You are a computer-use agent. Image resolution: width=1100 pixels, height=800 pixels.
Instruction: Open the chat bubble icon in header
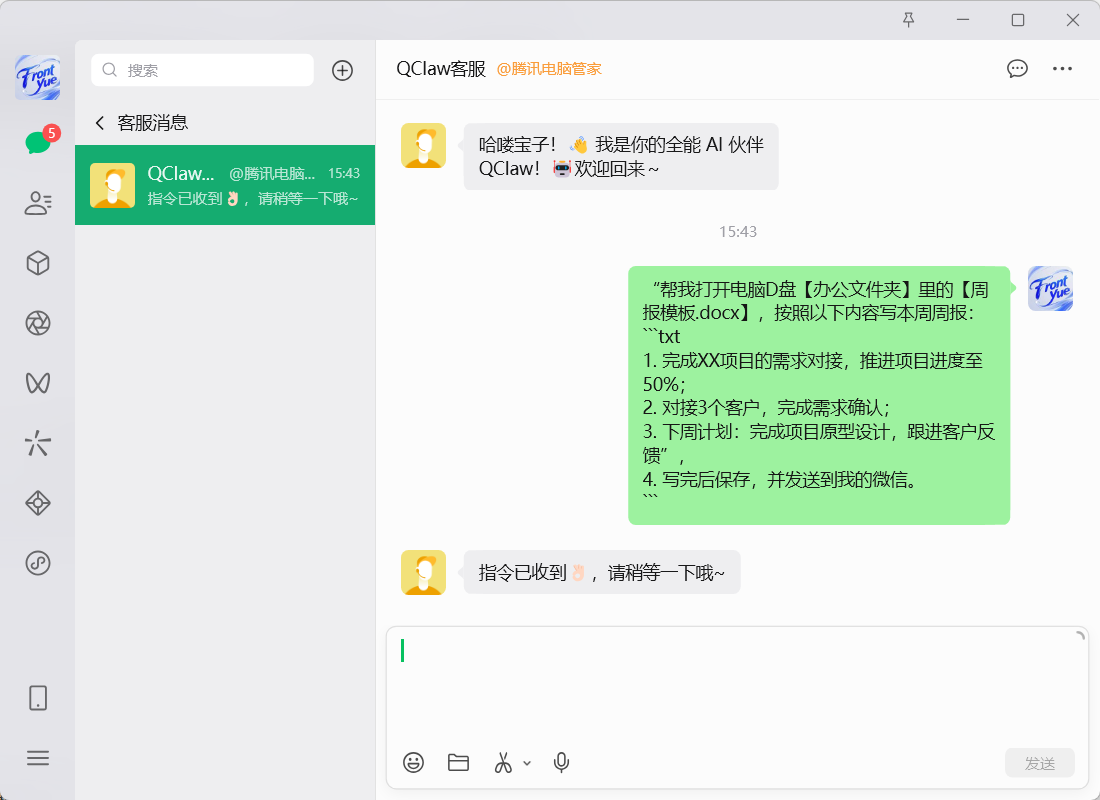click(1017, 69)
